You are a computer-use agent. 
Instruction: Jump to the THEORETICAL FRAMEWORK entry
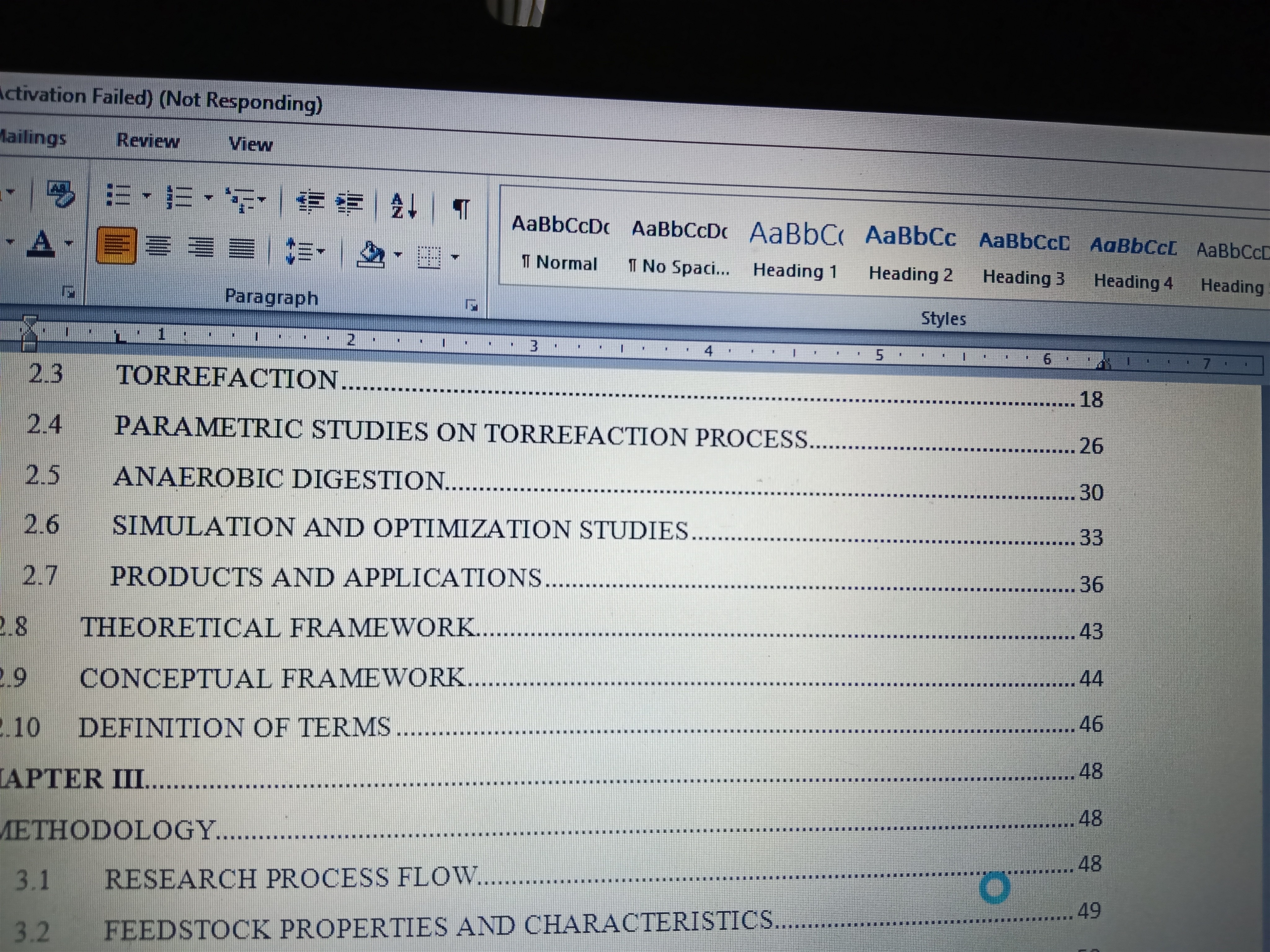click(552, 629)
